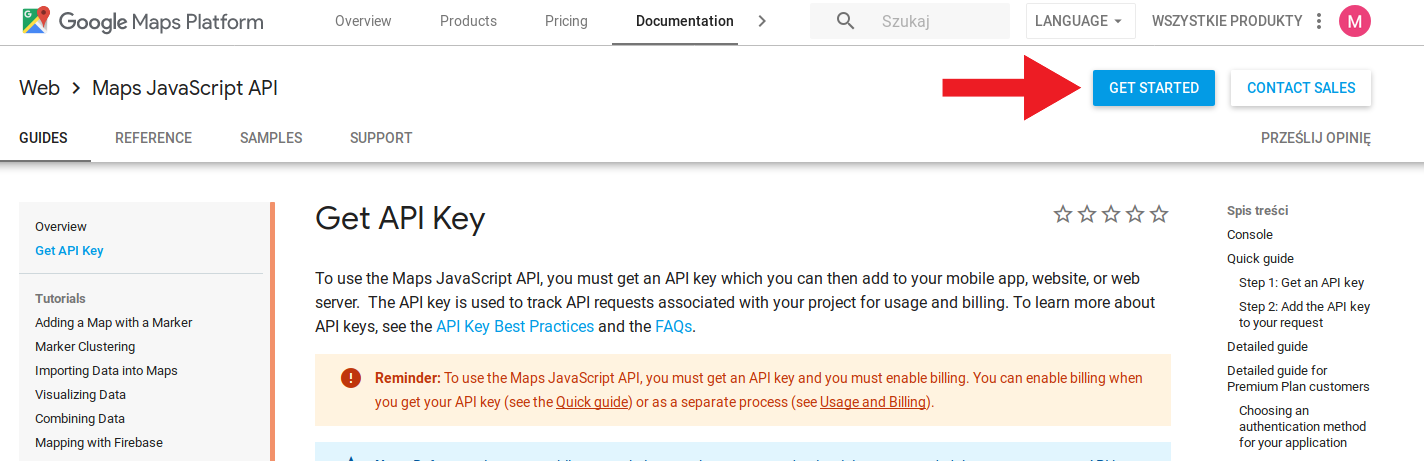Click the Google Maps Platform logo icon

point(37,20)
